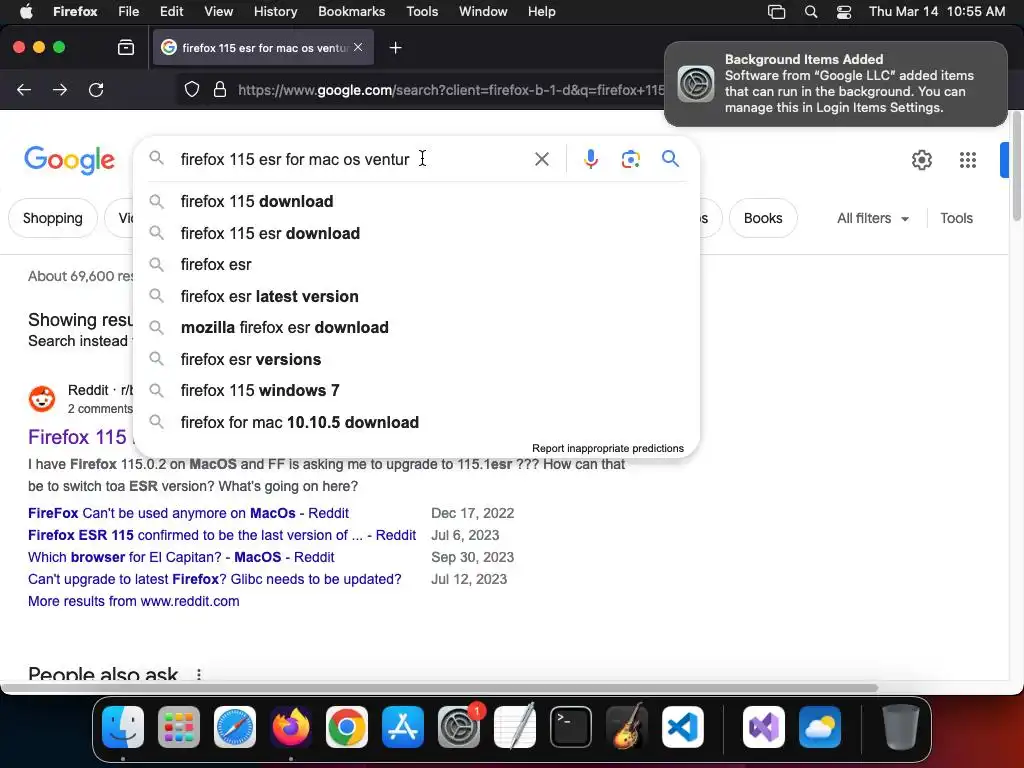Open Google quick settings gear

(x=921, y=160)
